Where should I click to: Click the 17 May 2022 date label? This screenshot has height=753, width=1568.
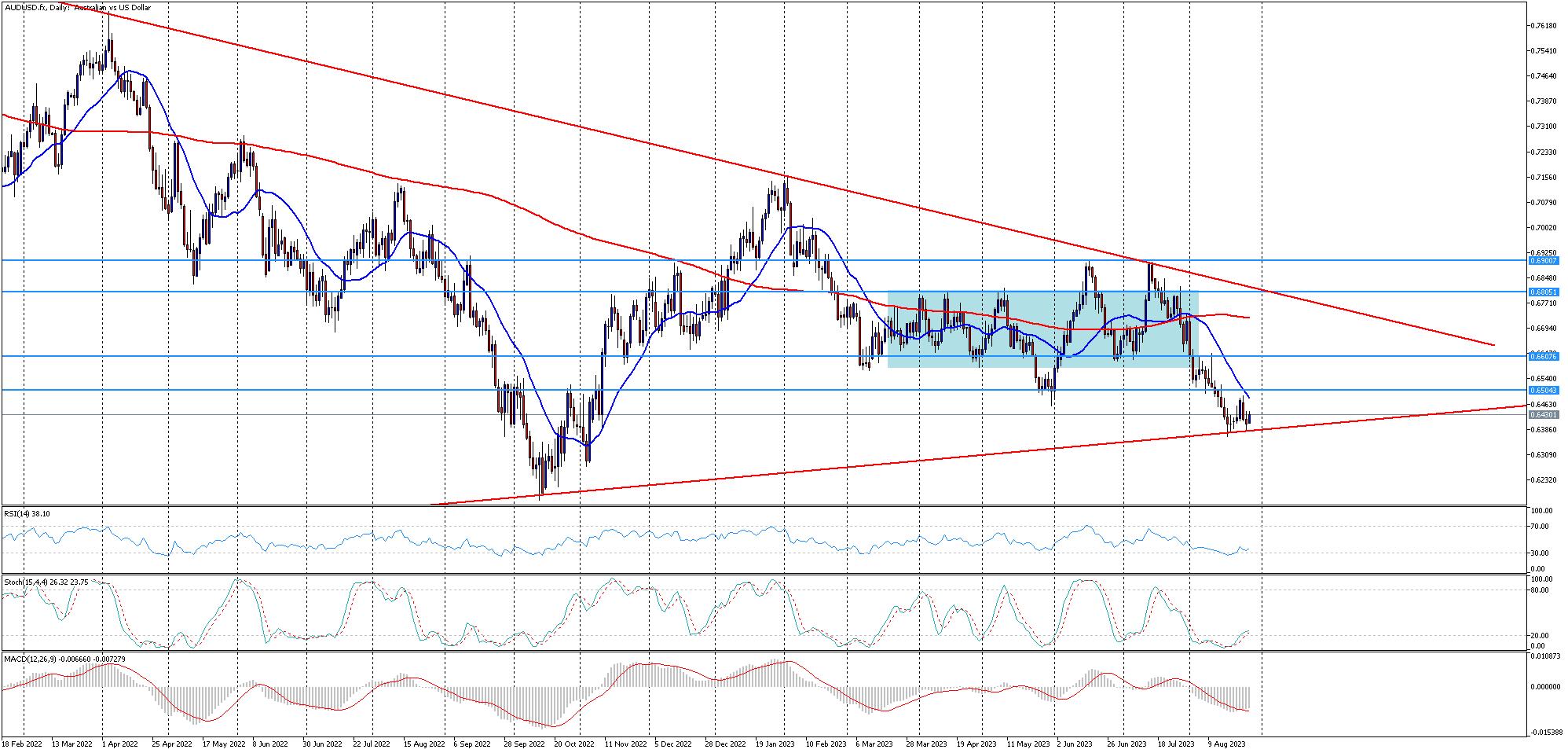224,744
